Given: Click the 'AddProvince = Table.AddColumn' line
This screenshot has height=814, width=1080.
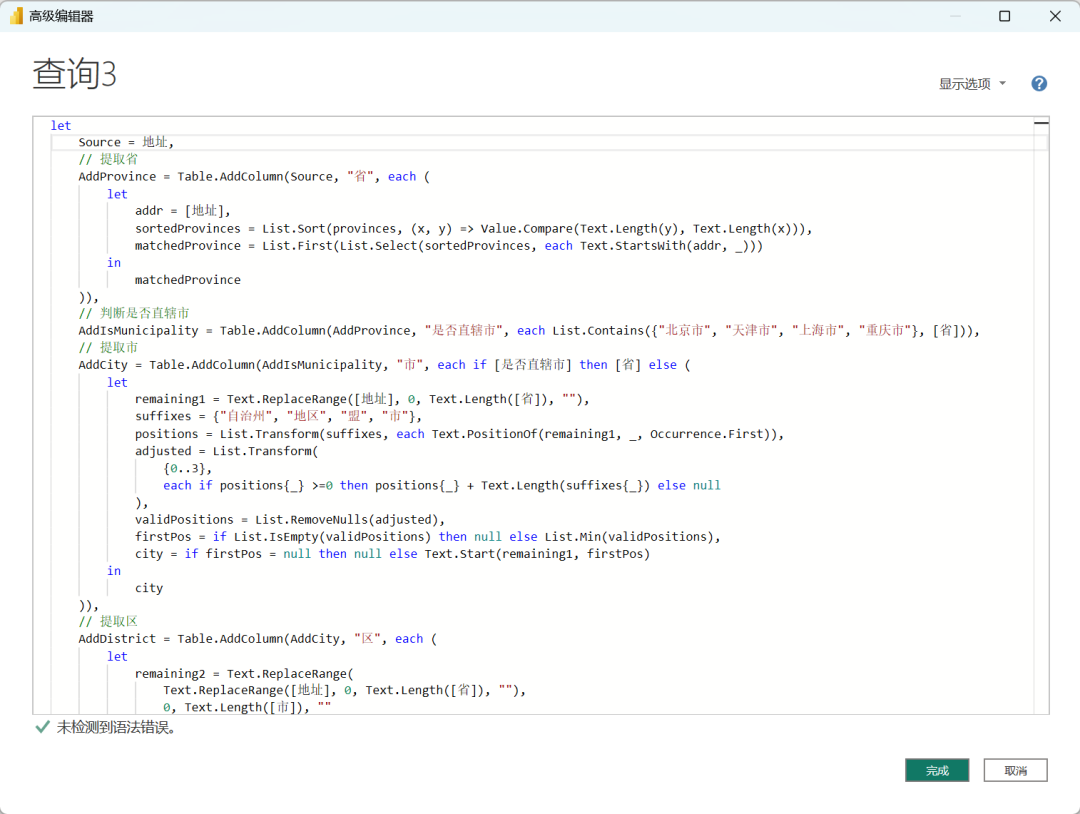Looking at the screenshot, I should point(254,176).
